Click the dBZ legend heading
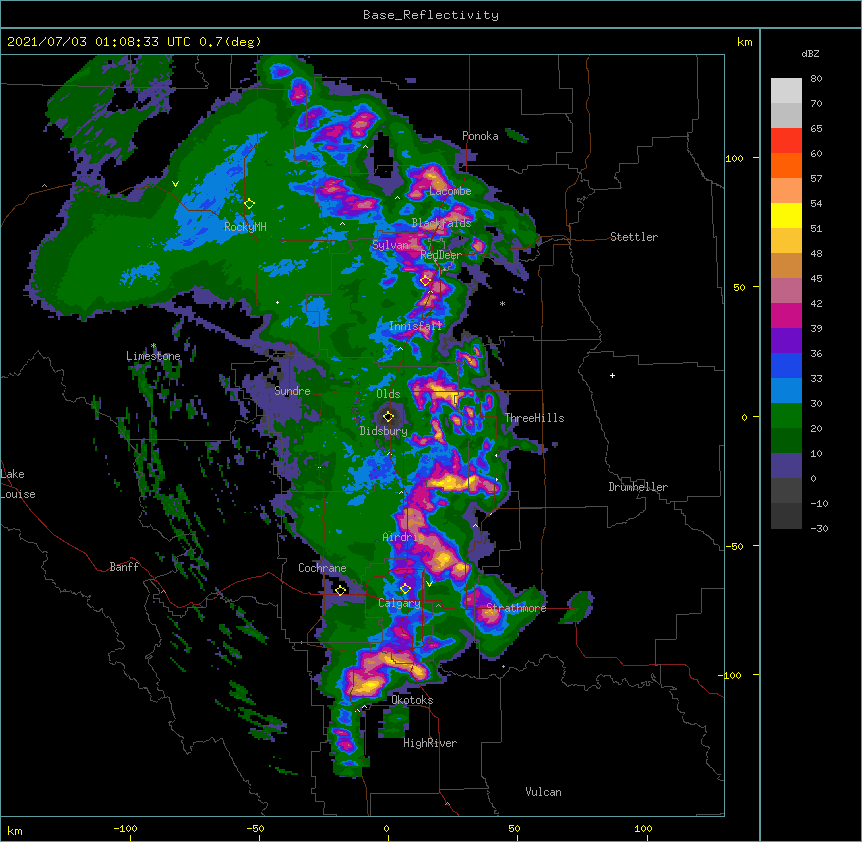The image size is (862, 842). tap(810, 53)
